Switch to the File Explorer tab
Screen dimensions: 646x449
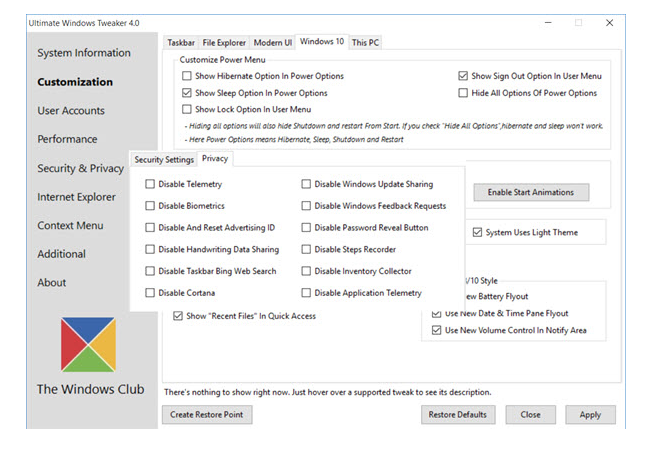tap(224, 42)
